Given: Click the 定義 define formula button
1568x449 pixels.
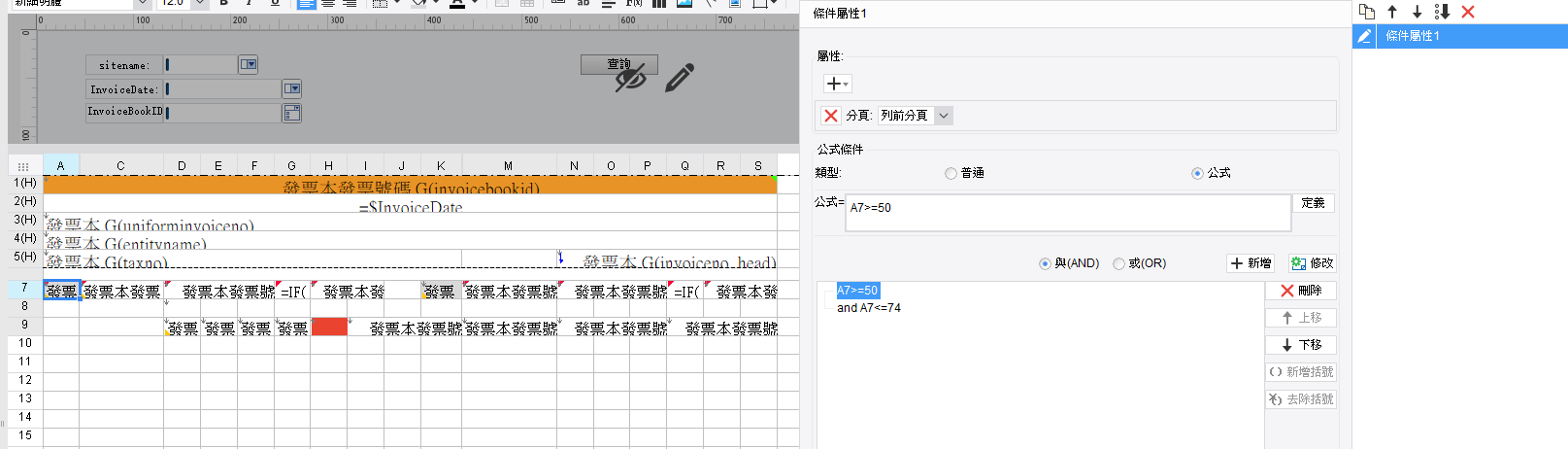Looking at the screenshot, I should (x=1313, y=203).
